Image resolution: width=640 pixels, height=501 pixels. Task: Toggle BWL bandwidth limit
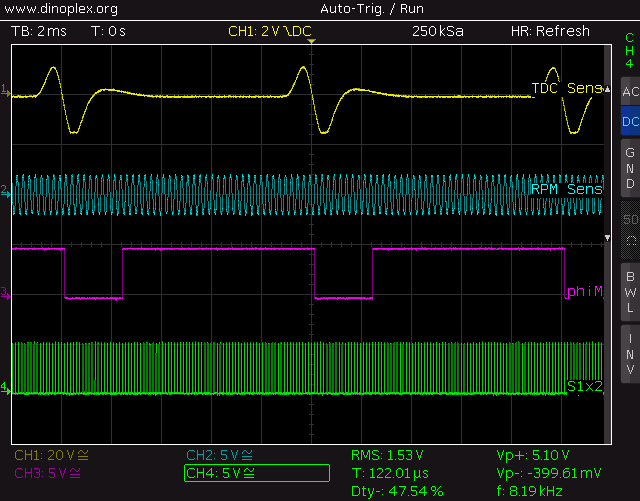pyautogui.click(x=629, y=291)
